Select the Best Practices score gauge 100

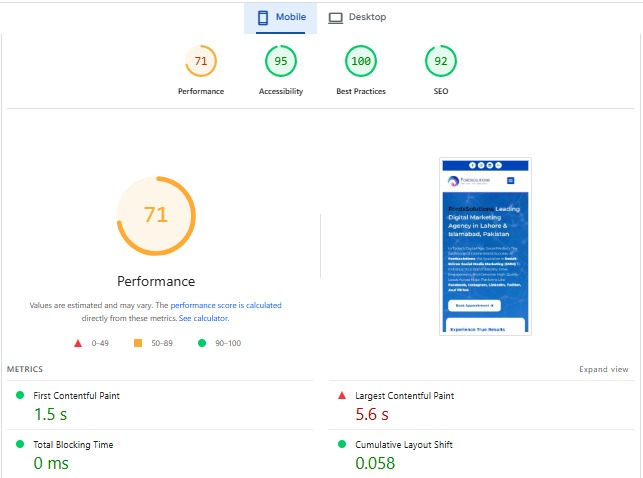point(361,62)
